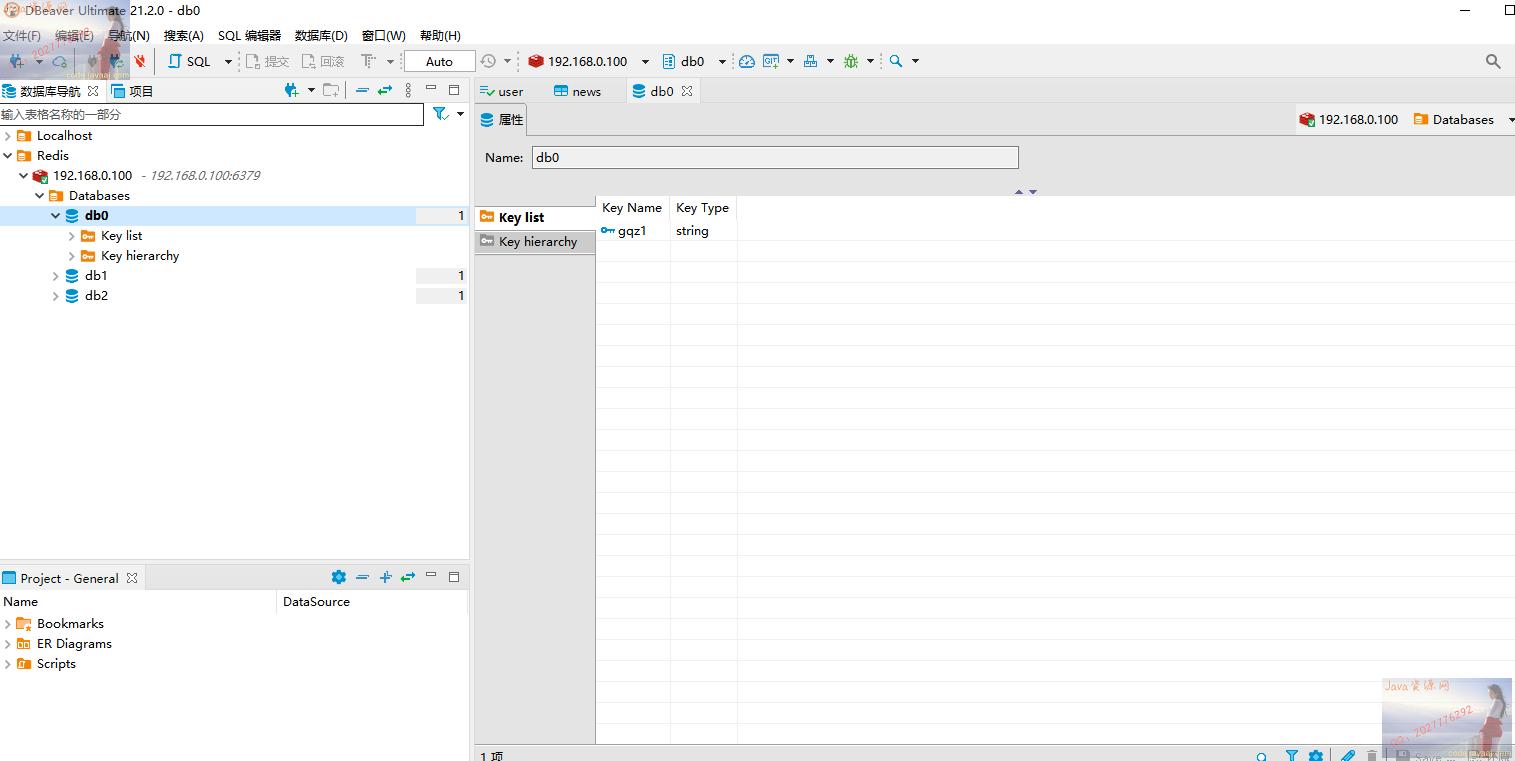The image size is (1515, 761).
Task: Open the 帮助(H) menu
Action: [440, 35]
